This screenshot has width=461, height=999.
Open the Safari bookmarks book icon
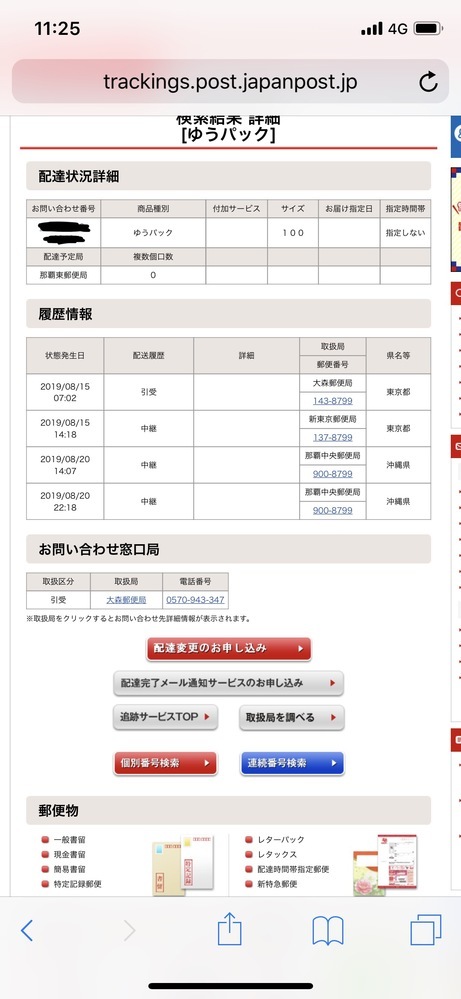tap(328, 931)
